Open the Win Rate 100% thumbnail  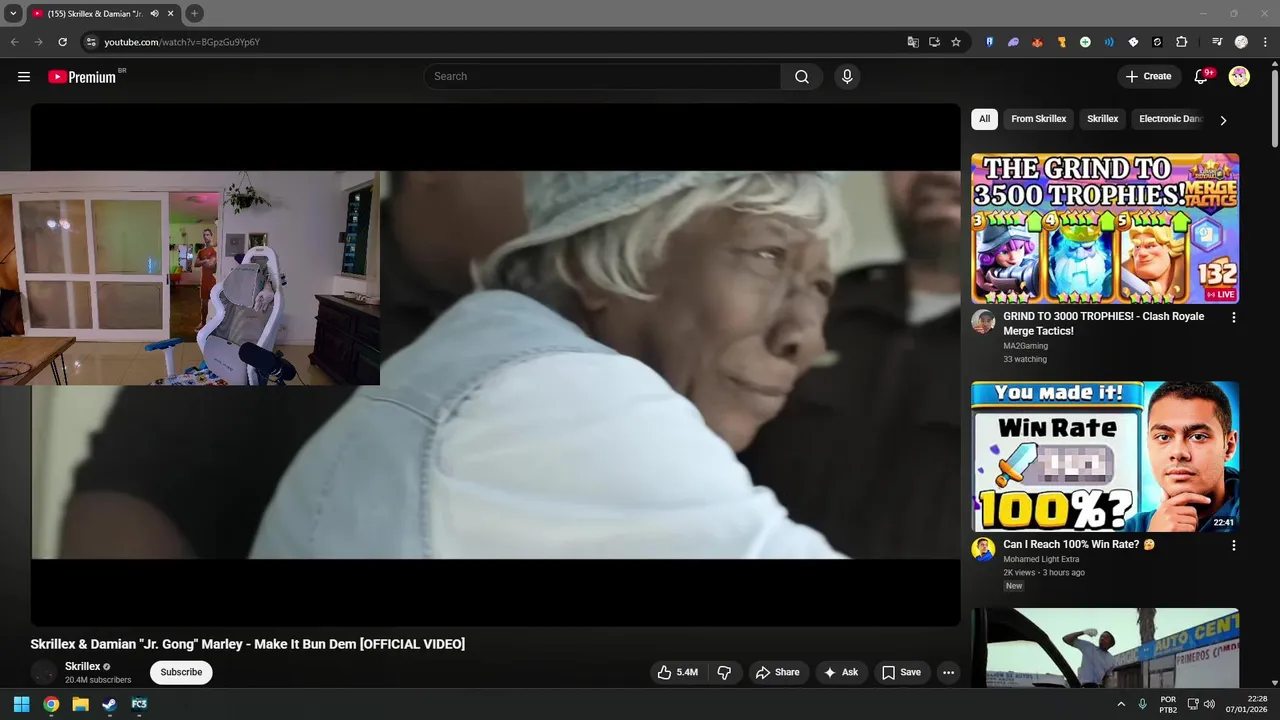pos(1105,456)
